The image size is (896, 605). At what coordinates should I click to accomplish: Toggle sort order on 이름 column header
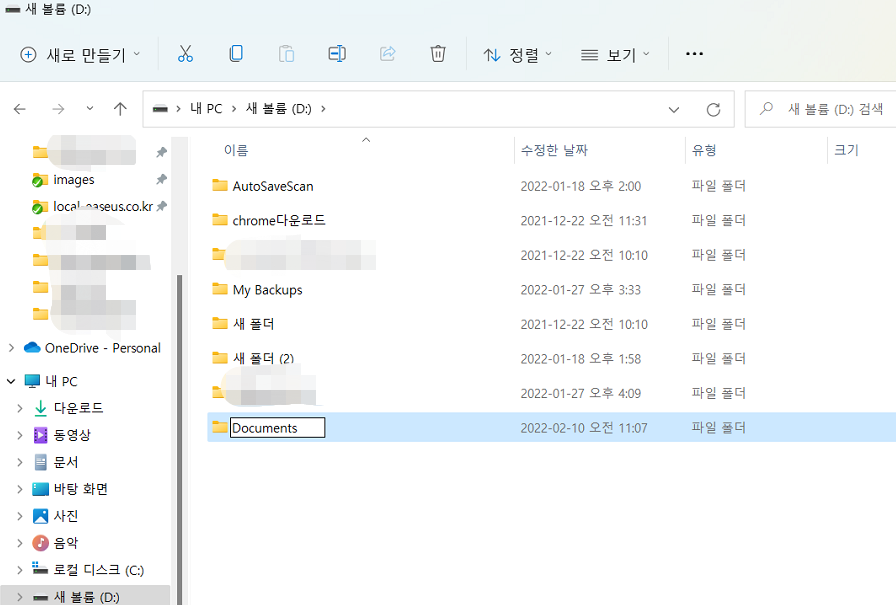click(x=236, y=148)
